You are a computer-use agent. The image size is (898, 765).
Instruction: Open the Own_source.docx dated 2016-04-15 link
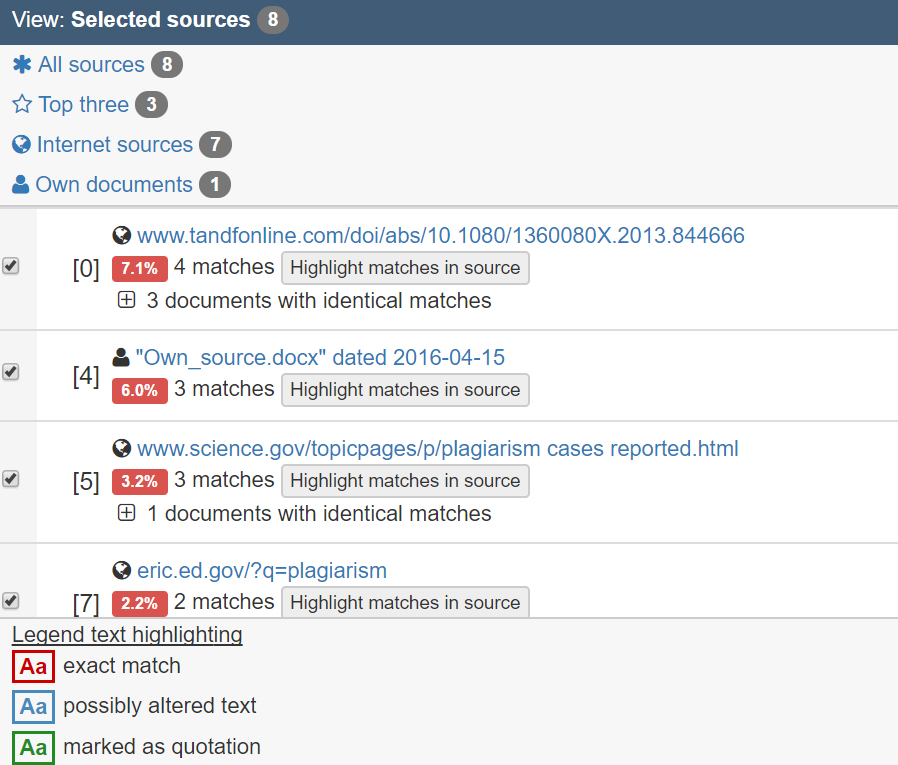320,357
